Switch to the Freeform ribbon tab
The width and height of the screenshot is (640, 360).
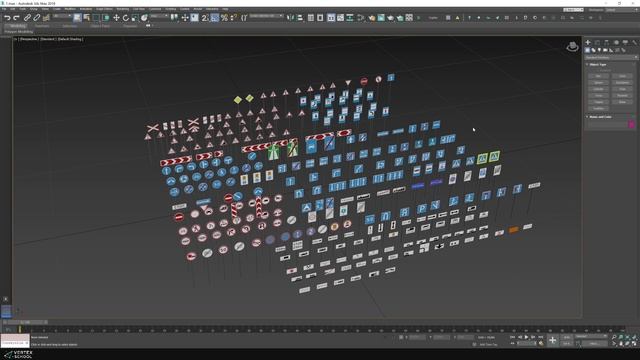42,26
